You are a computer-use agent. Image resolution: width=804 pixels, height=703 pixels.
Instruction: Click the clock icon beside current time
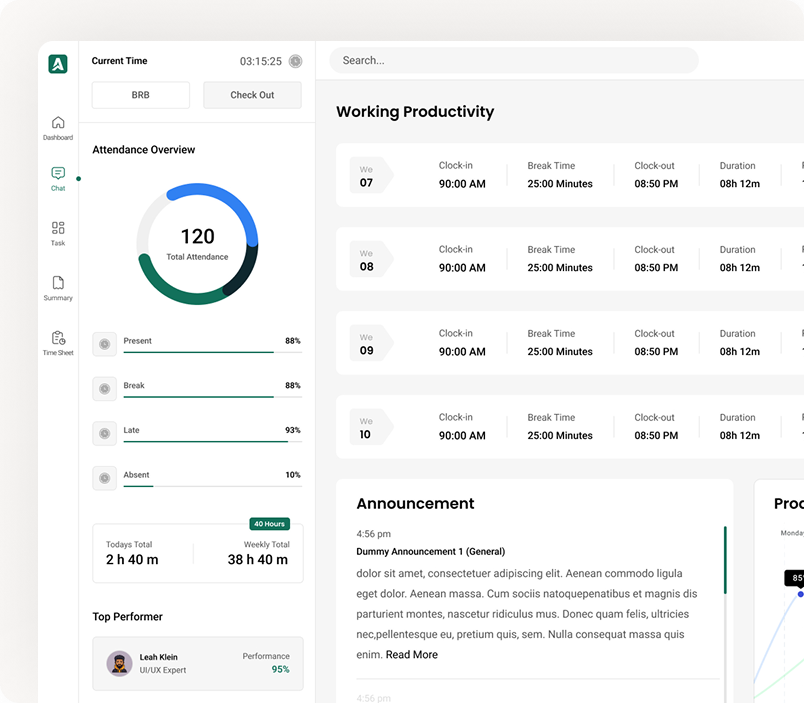tap(295, 61)
